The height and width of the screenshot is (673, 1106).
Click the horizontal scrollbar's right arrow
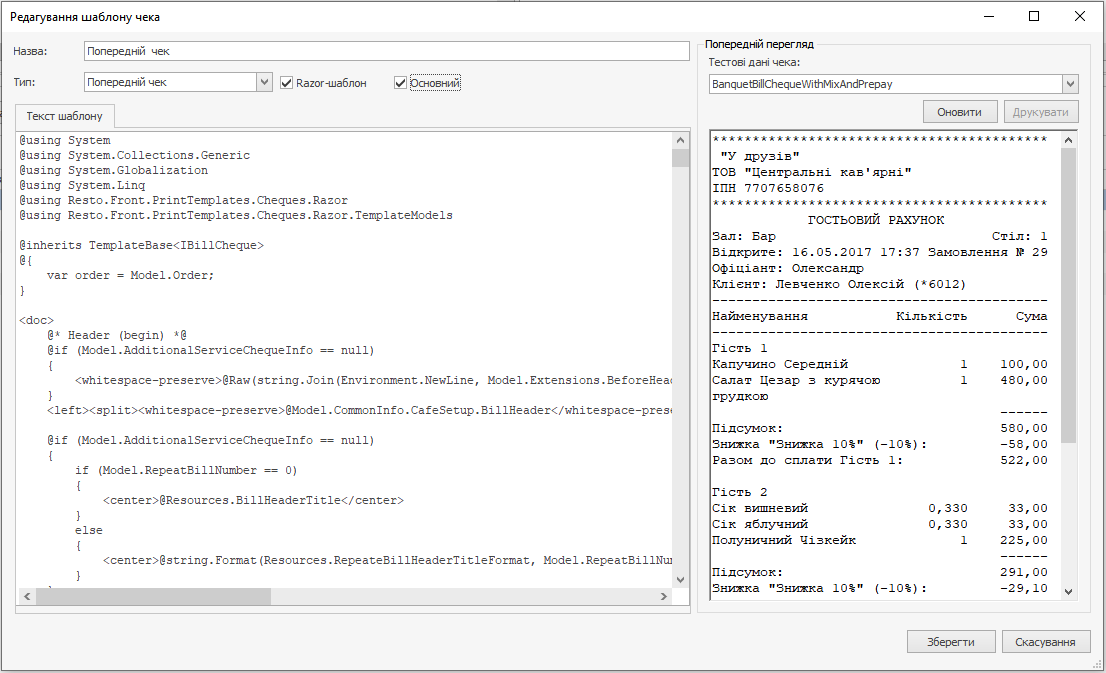point(662,596)
